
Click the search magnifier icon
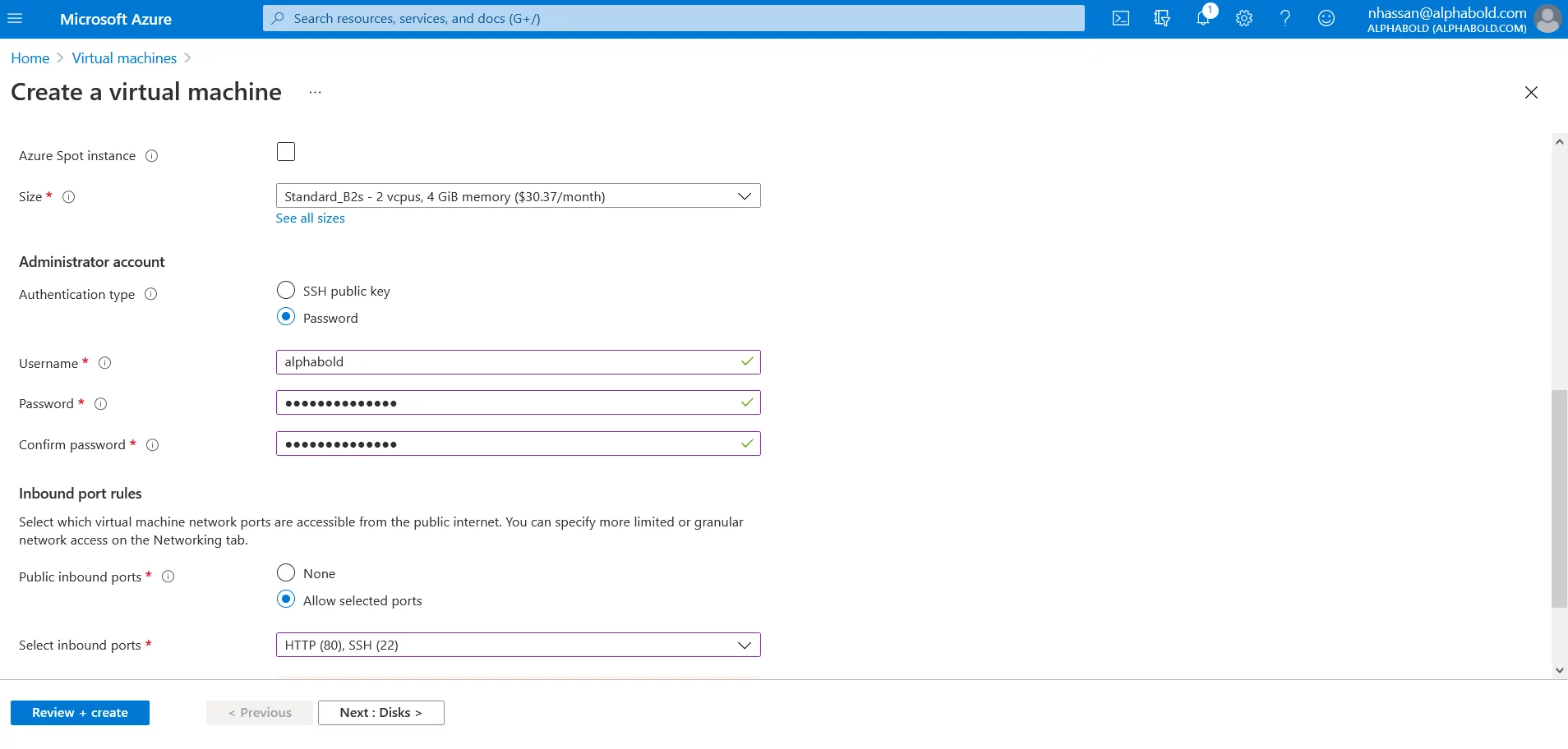click(278, 18)
